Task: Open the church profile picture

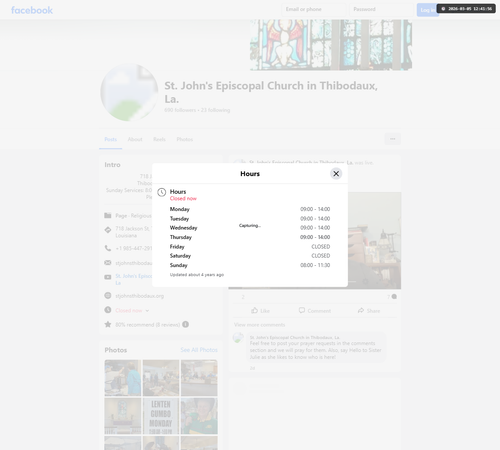Action: pos(129,92)
